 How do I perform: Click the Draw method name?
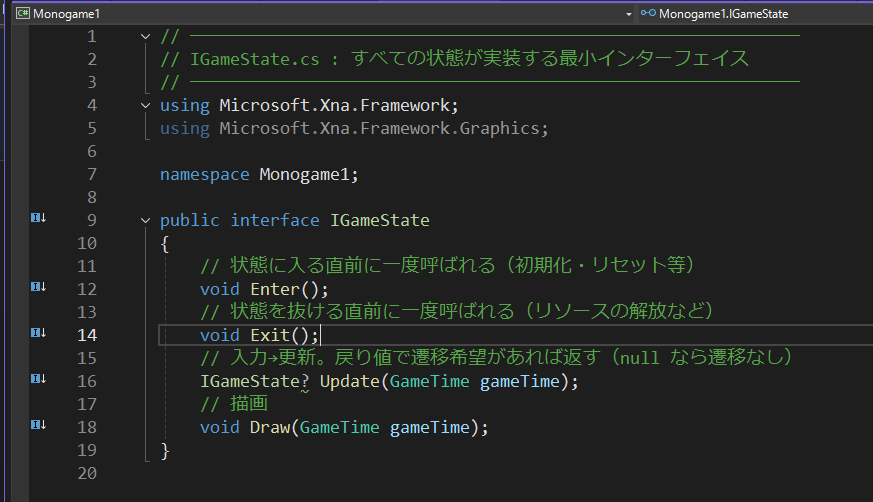269,427
